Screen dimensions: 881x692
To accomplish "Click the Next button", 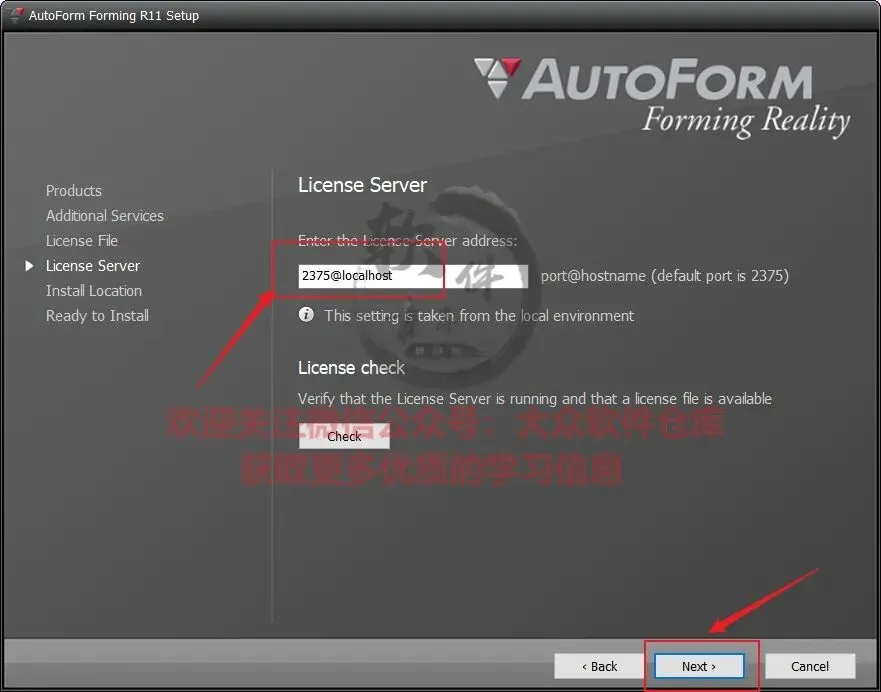I will pyautogui.click(x=699, y=666).
